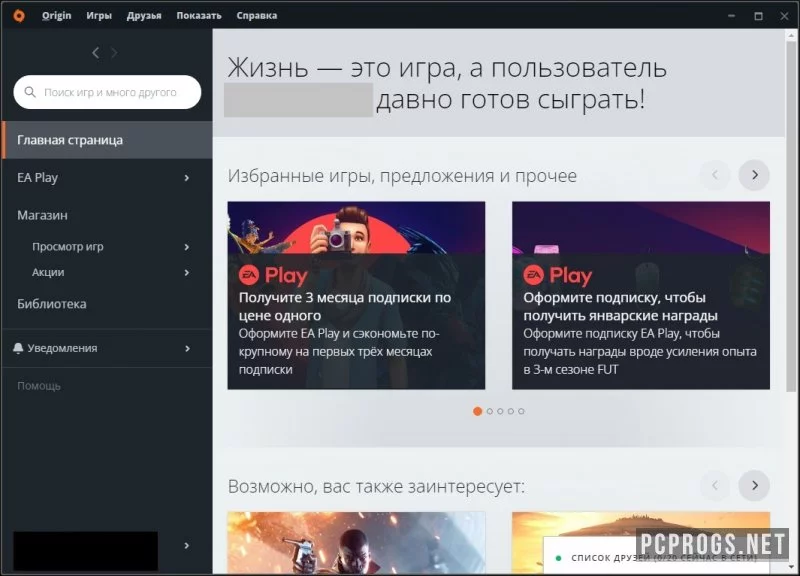Image resolution: width=800 pixels, height=576 pixels.
Task: Open the three months subscription EA Play card
Action: click(x=356, y=295)
